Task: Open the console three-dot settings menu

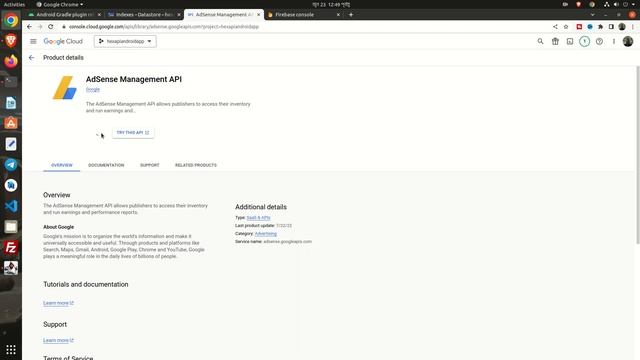Action: coord(613,41)
